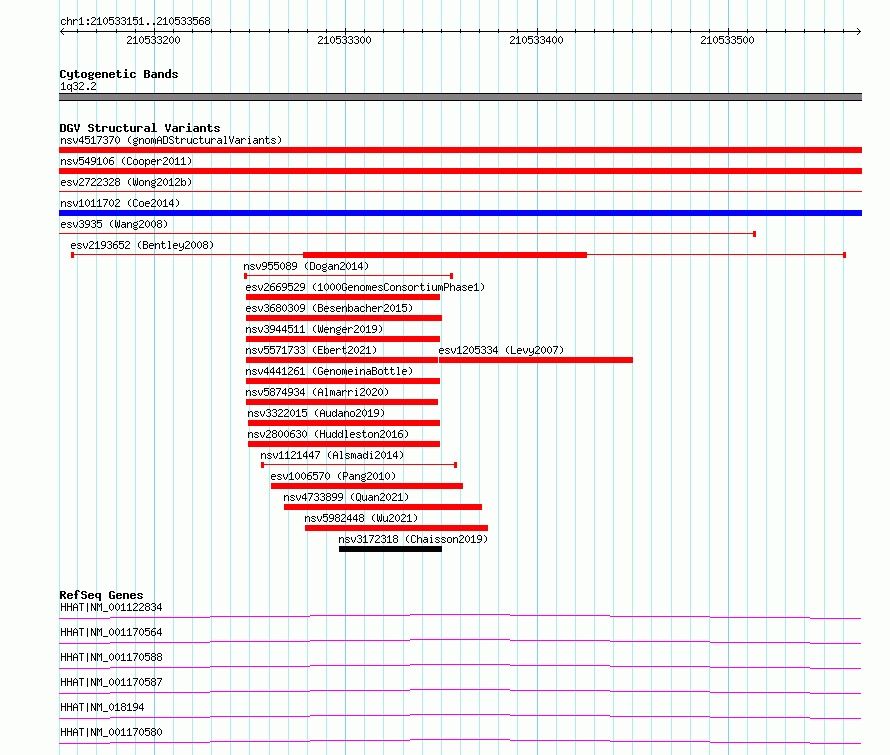Click nsv5874934 (Almarri2020) label
The height and width of the screenshot is (755, 890).
(x=317, y=392)
